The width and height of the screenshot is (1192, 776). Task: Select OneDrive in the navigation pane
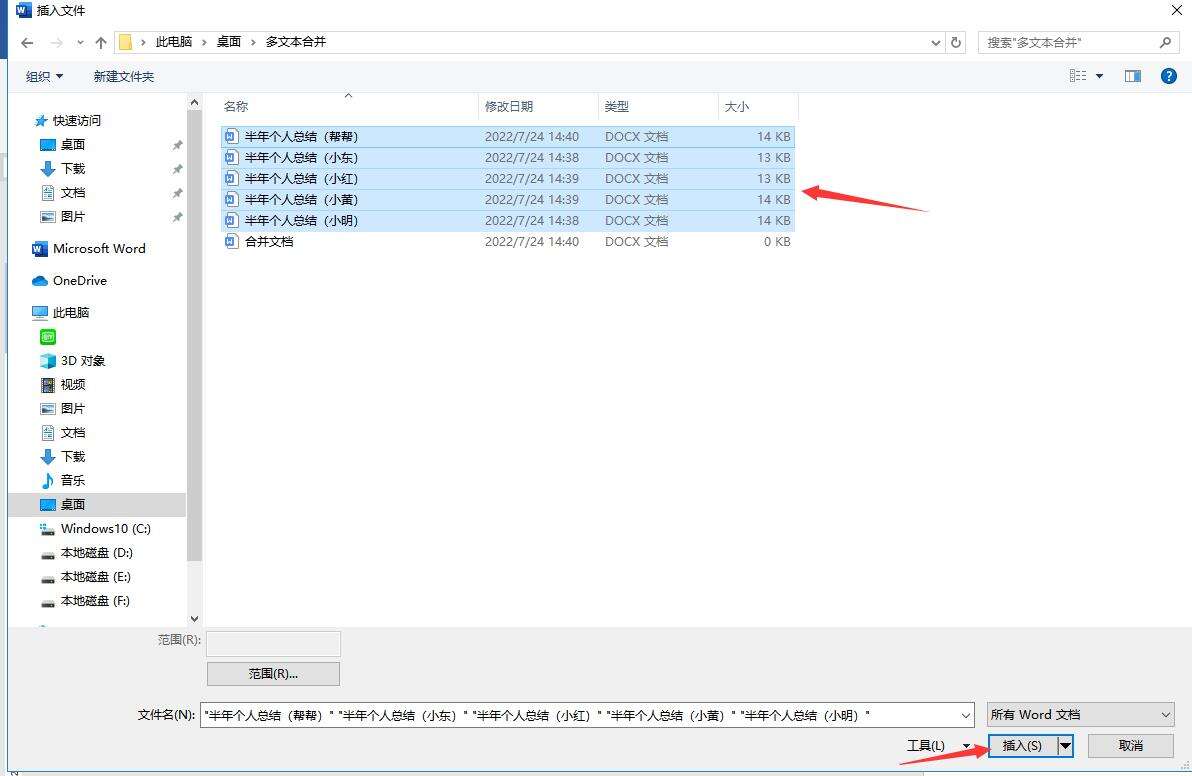[x=79, y=281]
